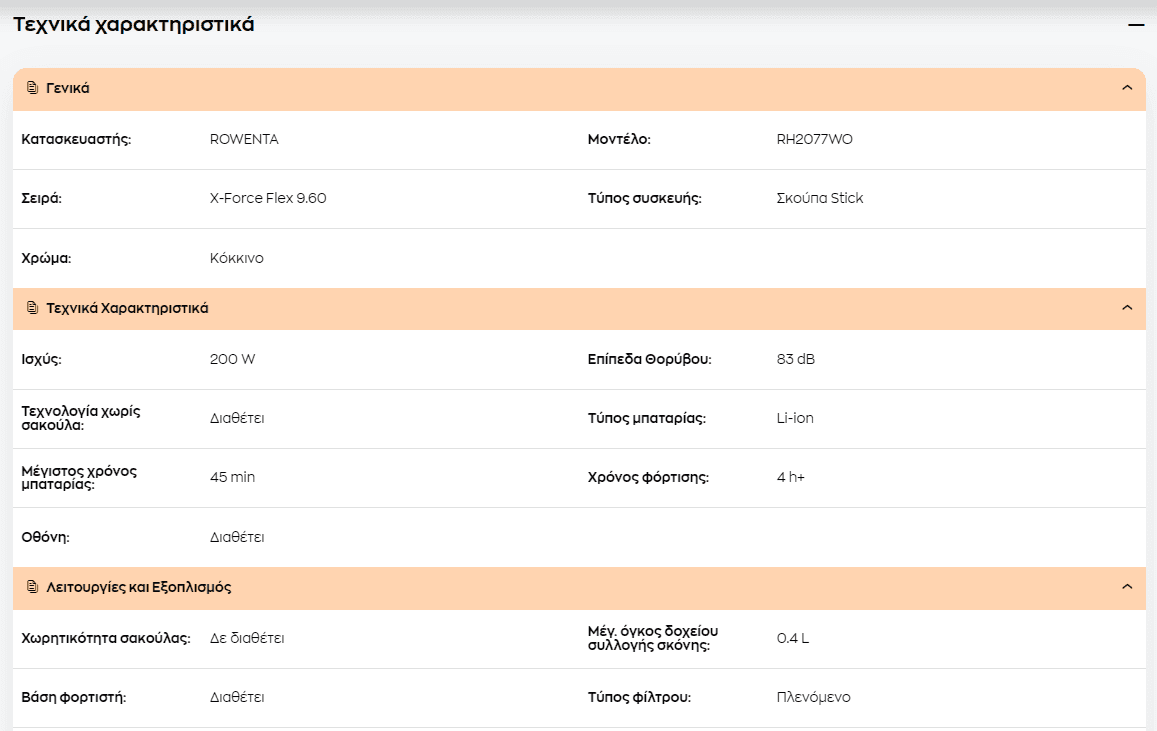The image size is (1157, 731).
Task: Click the Τεχνικά χαρακτηριστικά page heading
Action: coord(134,24)
